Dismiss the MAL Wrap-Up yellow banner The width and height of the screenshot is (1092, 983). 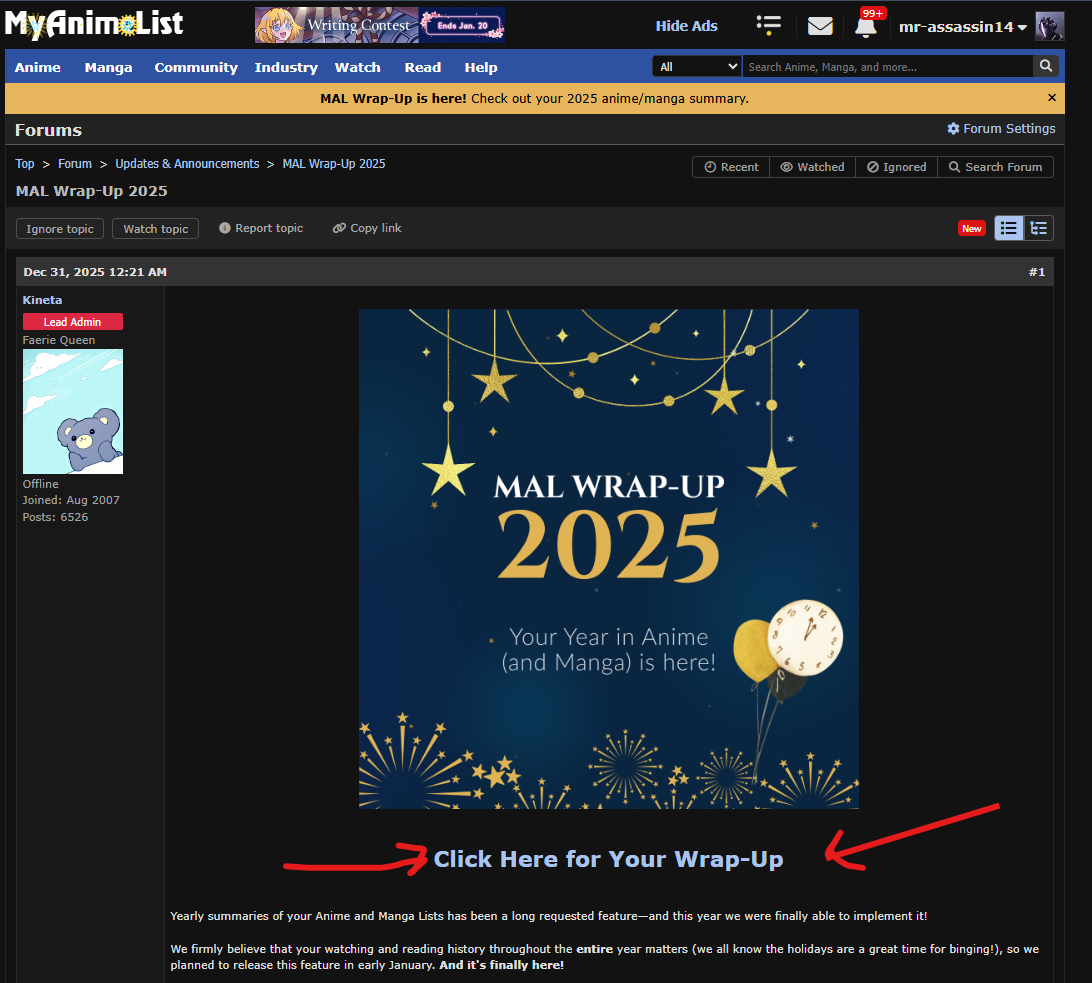point(1052,98)
